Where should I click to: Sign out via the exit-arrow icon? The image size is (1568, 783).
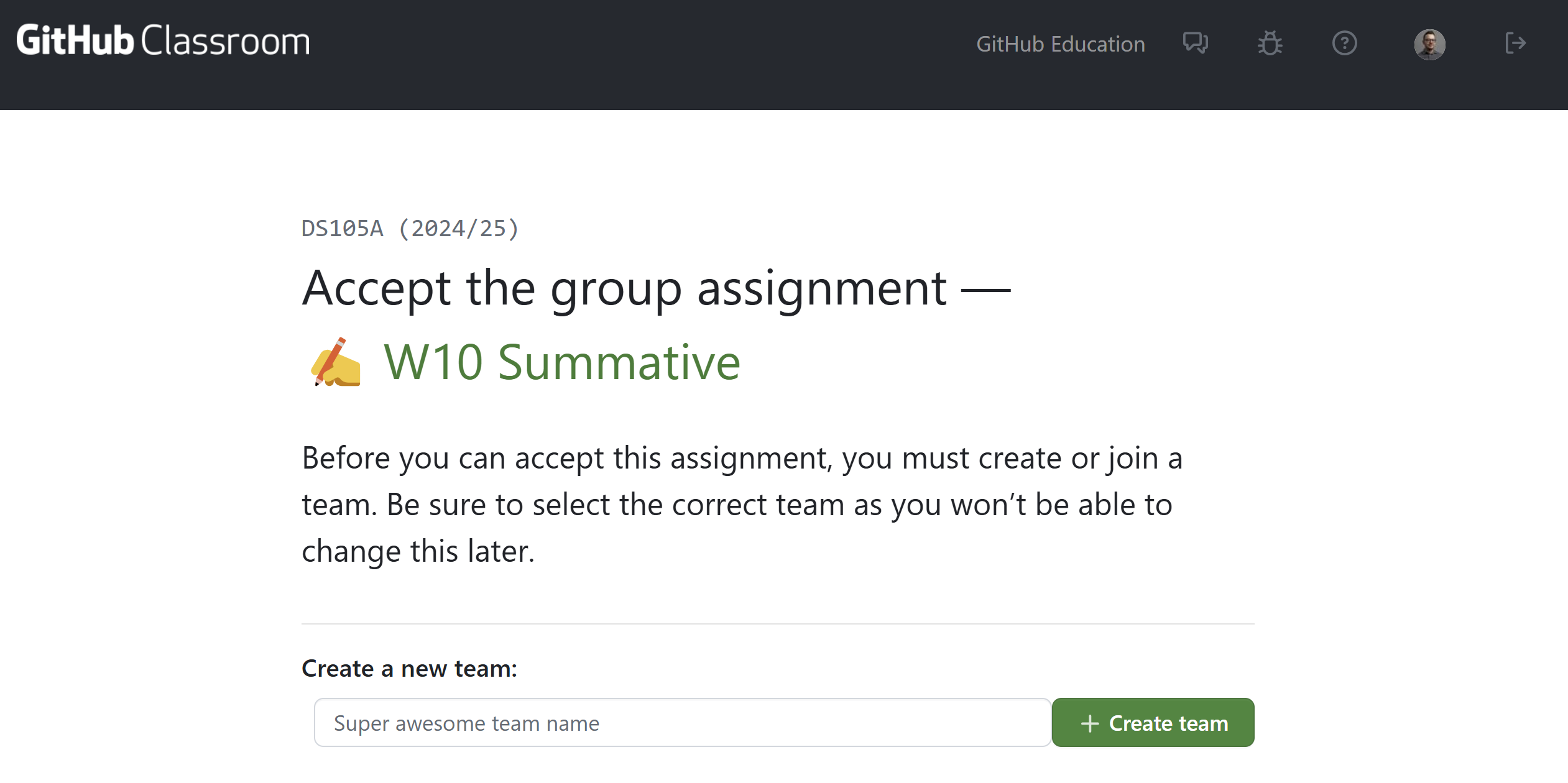click(x=1516, y=43)
